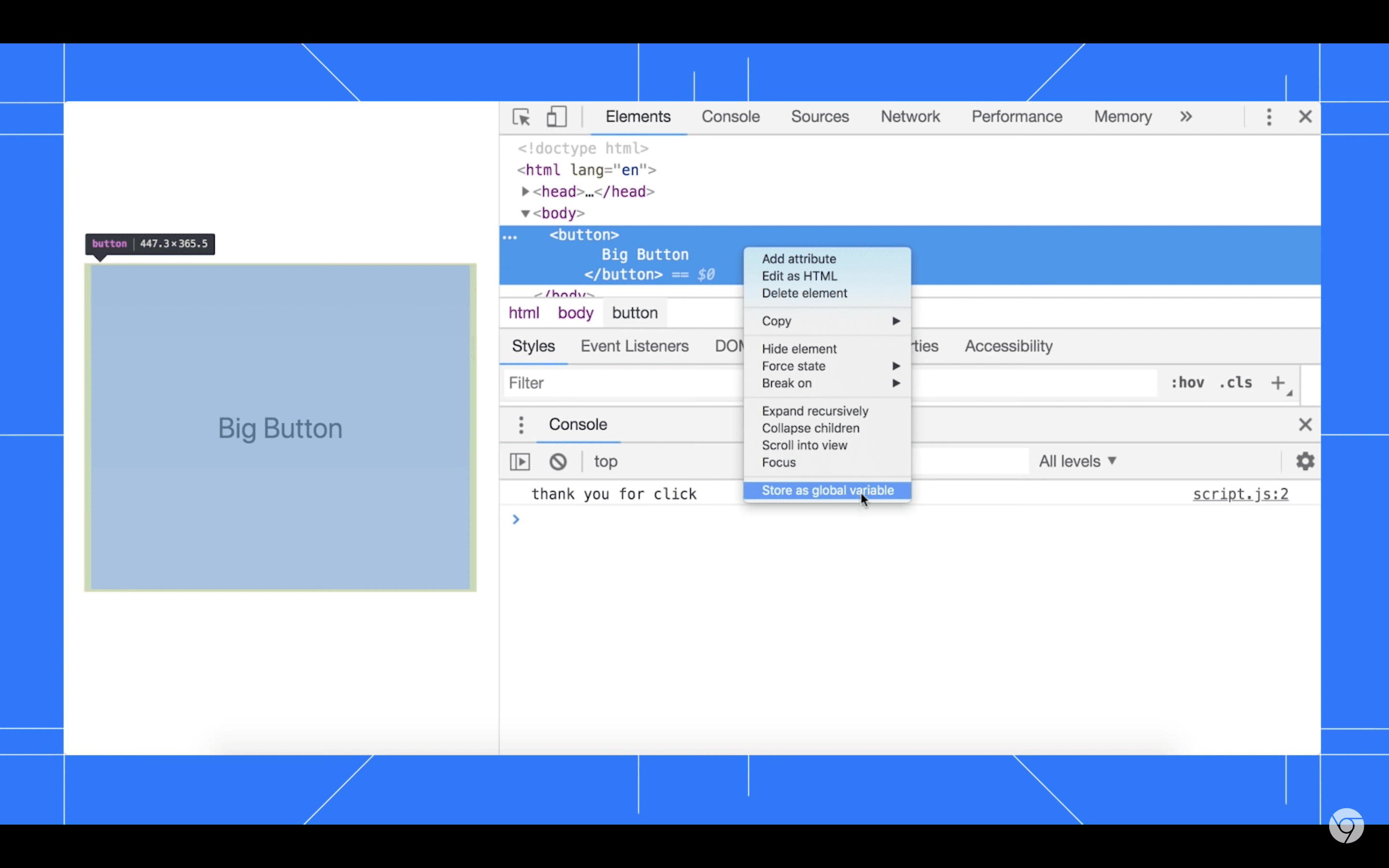Image resolution: width=1389 pixels, height=868 pixels.
Task: Click the more DevTools panels icon
Action: tap(1186, 116)
